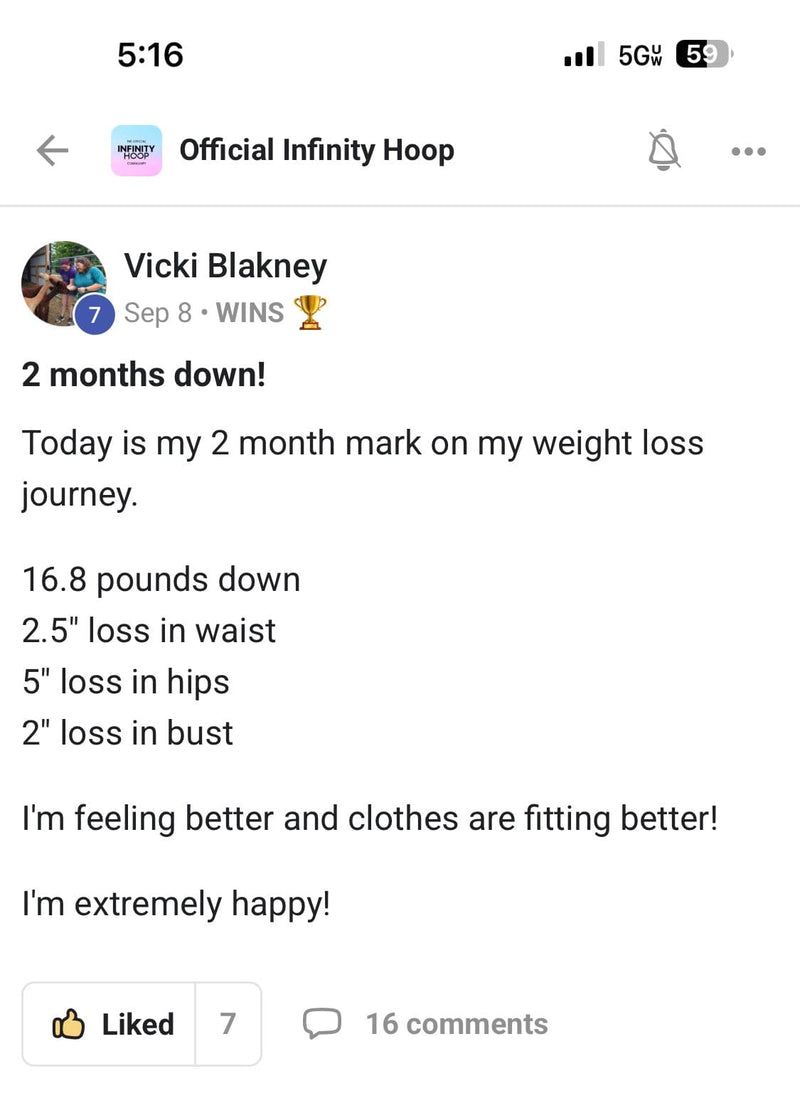800x1098 pixels.
Task: View Vicki Blakney's profile photo
Action: point(62,281)
